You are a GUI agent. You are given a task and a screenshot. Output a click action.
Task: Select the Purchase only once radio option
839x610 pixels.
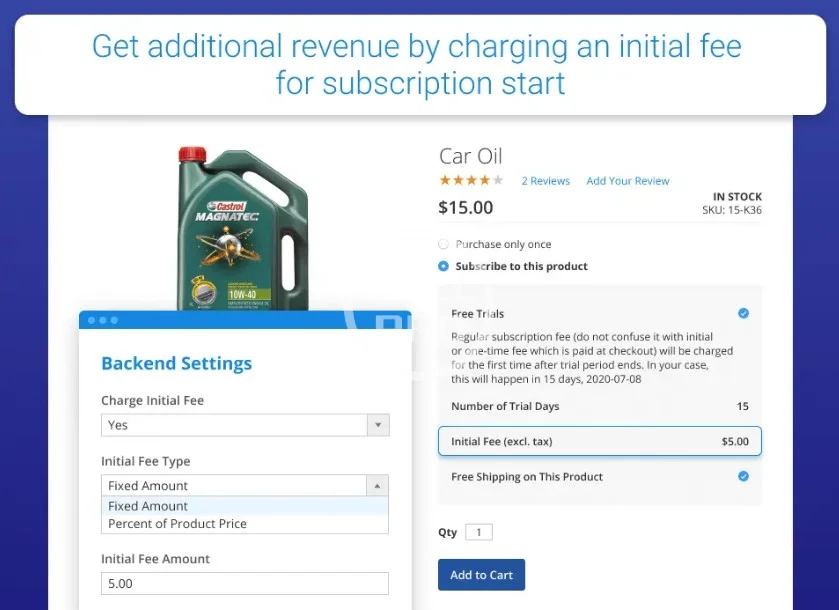click(x=444, y=244)
